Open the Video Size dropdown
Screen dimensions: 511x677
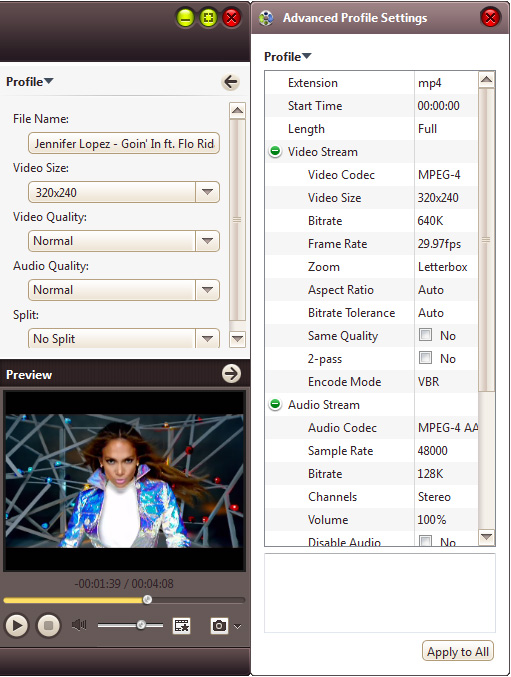[208, 192]
